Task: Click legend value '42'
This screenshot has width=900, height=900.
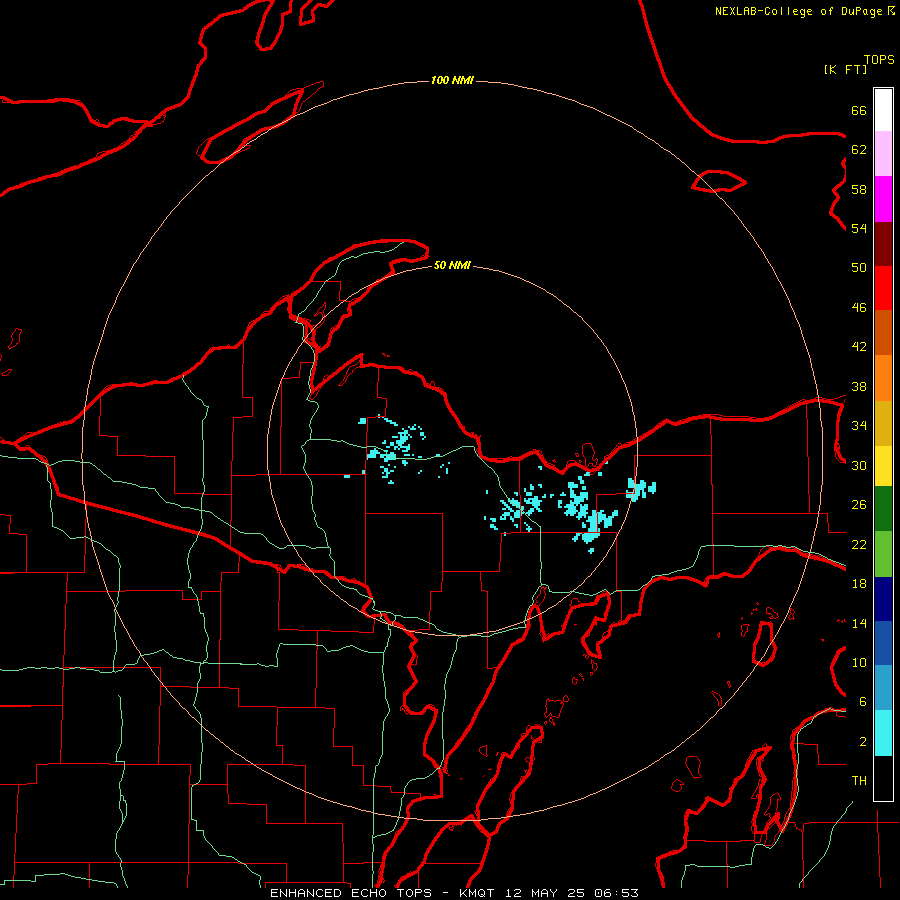Action: tap(859, 347)
